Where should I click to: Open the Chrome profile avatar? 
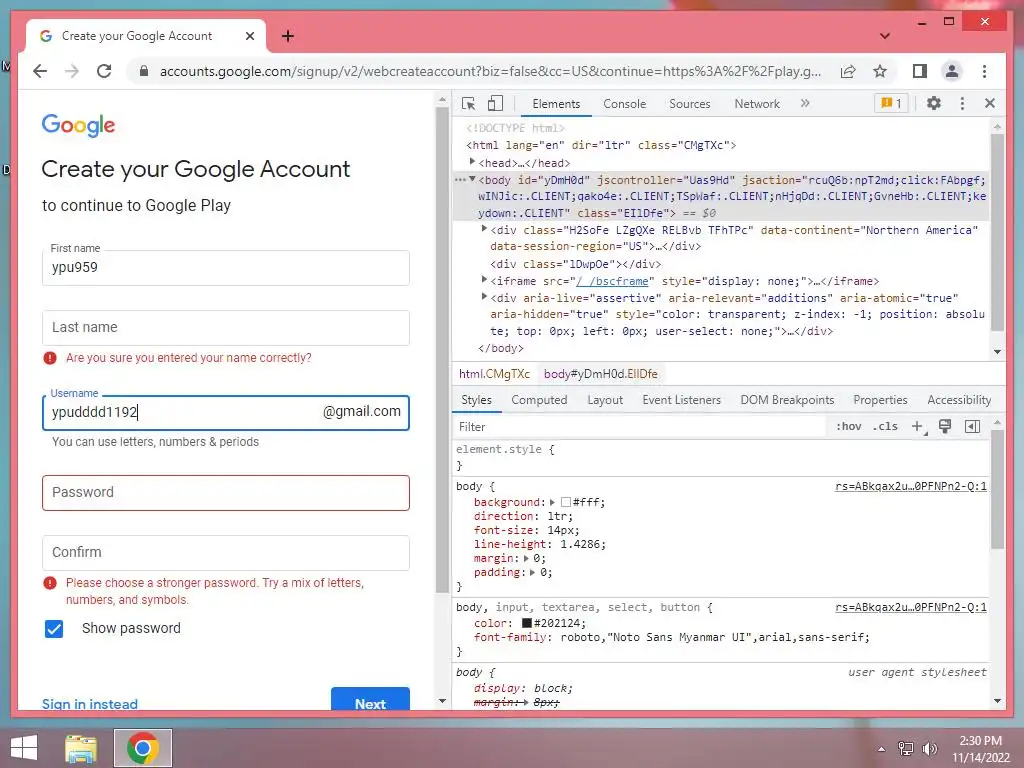pyautogui.click(x=952, y=71)
